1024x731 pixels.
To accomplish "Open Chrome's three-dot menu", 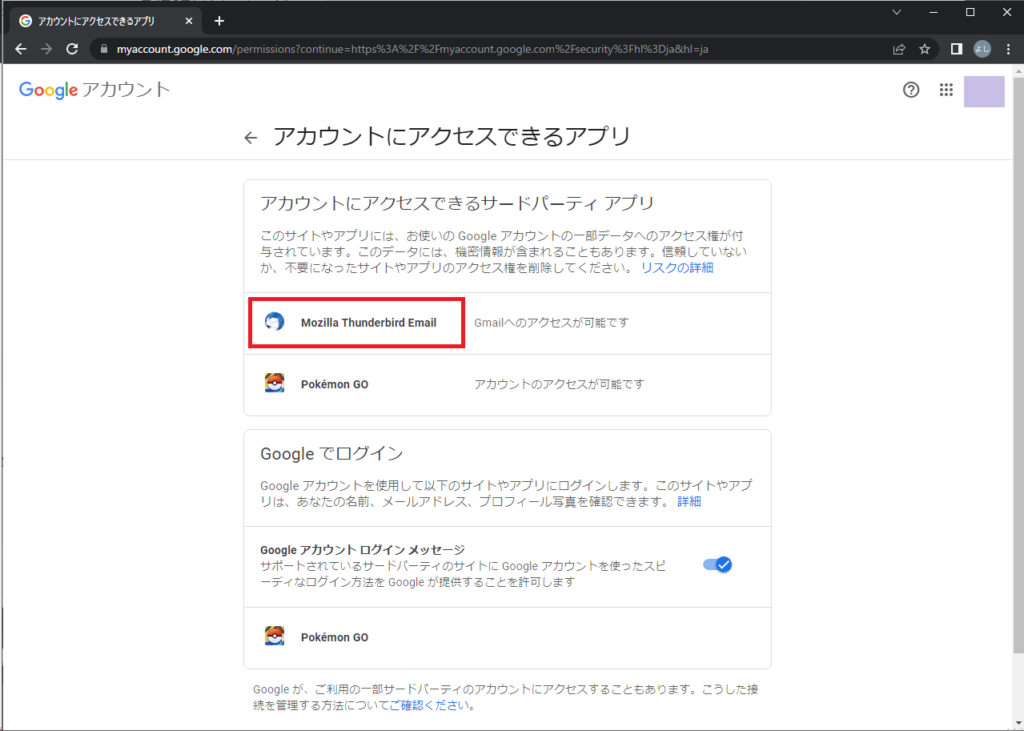I will point(1010,47).
